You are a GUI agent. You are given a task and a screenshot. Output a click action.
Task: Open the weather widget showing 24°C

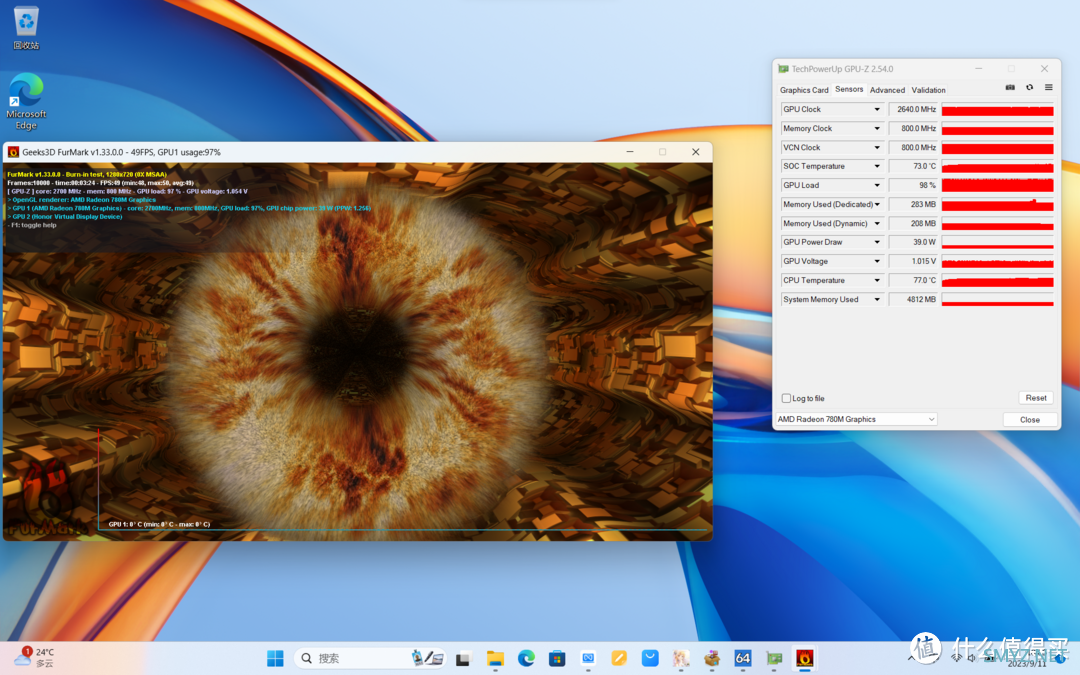click(36, 658)
